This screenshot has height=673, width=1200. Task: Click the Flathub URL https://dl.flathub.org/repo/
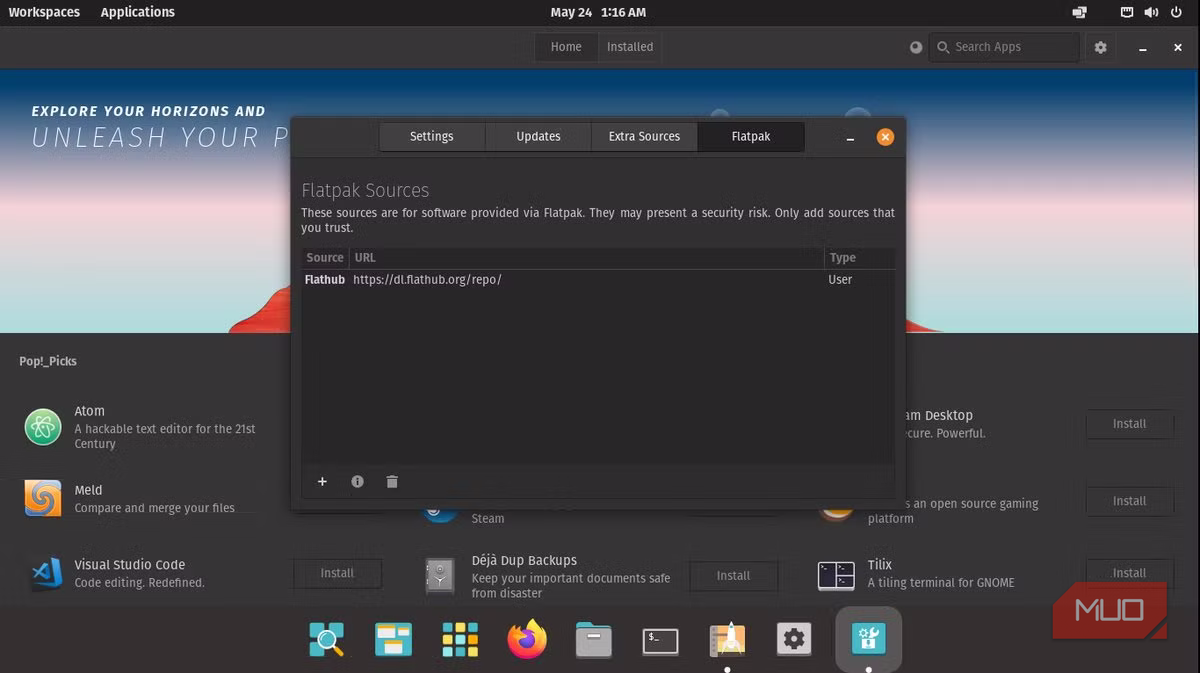[427, 280]
